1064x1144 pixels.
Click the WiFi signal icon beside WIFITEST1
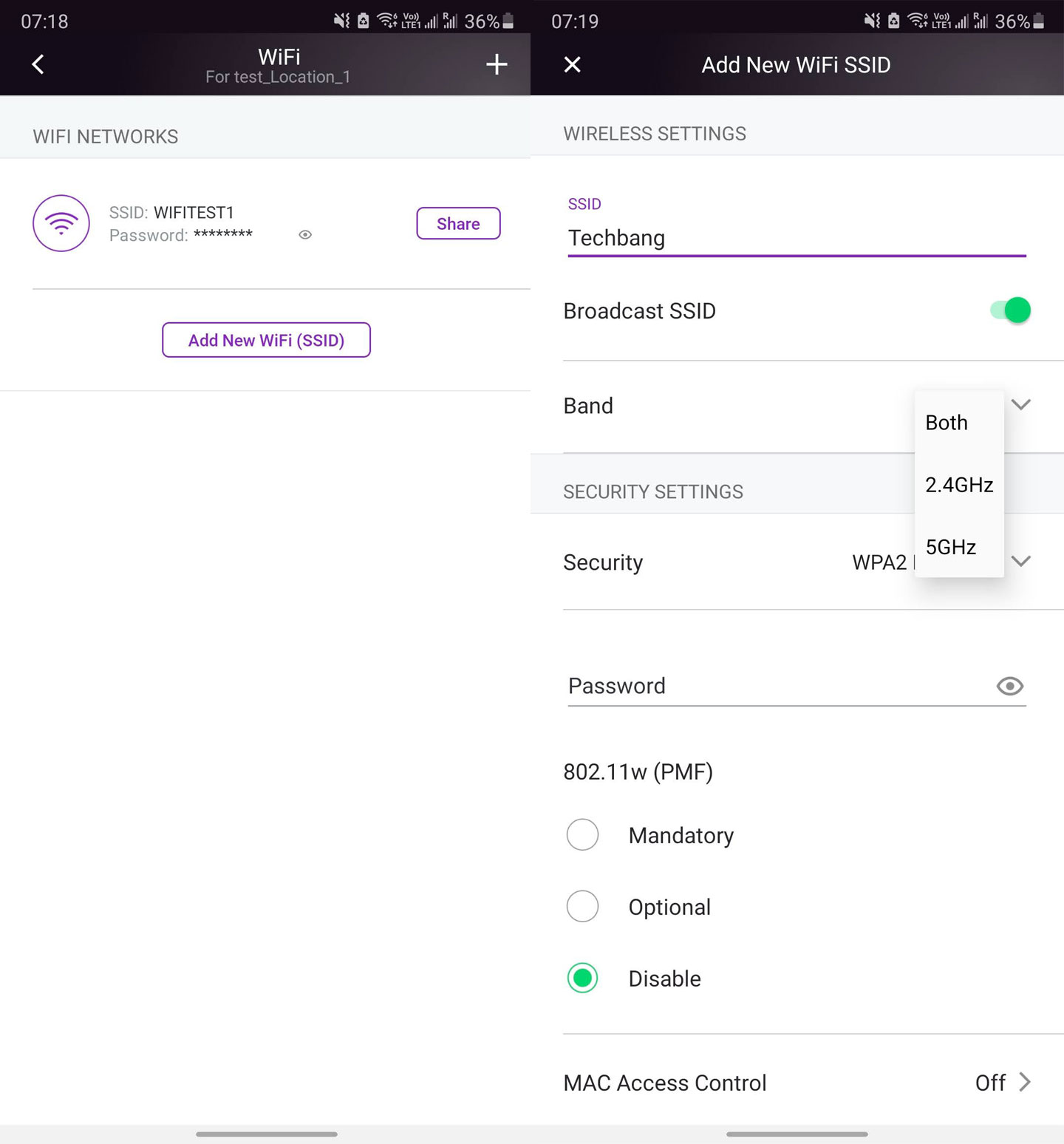(x=61, y=223)
